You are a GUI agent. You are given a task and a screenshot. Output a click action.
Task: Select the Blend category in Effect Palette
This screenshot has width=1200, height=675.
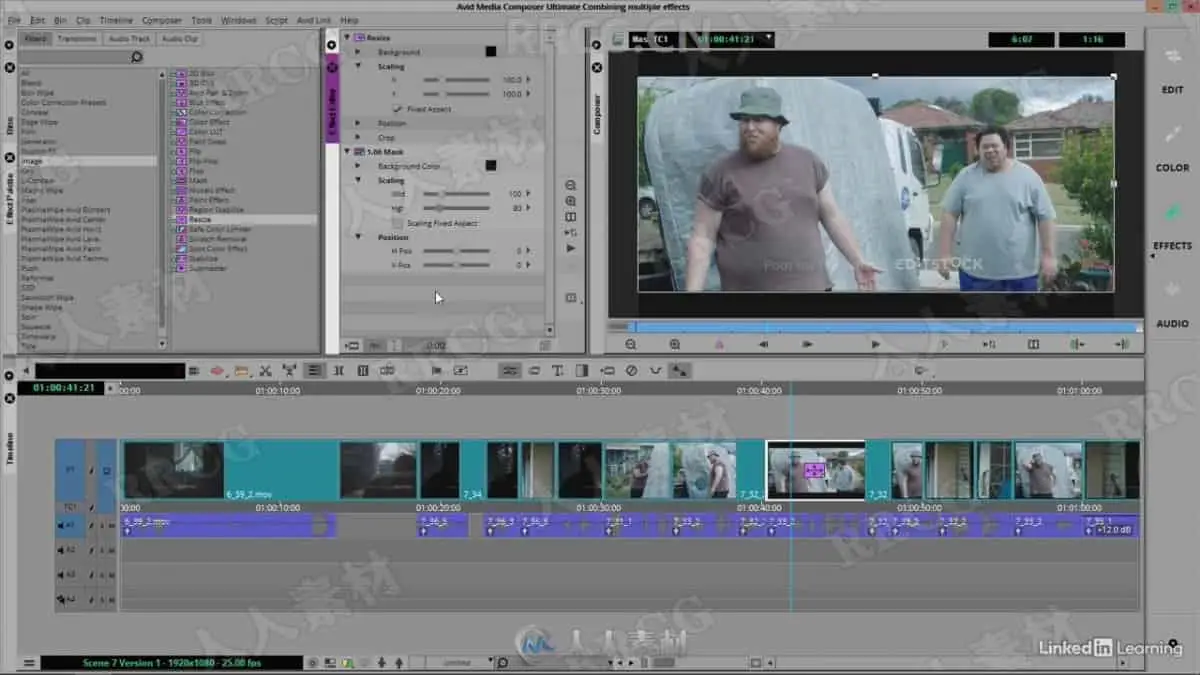[31, 83]
